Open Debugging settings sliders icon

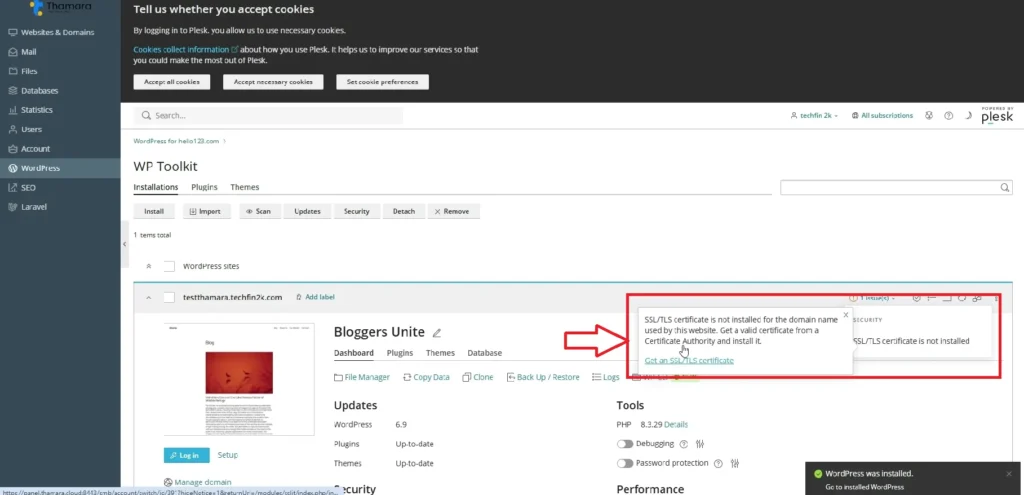click(x=701, y=444)
